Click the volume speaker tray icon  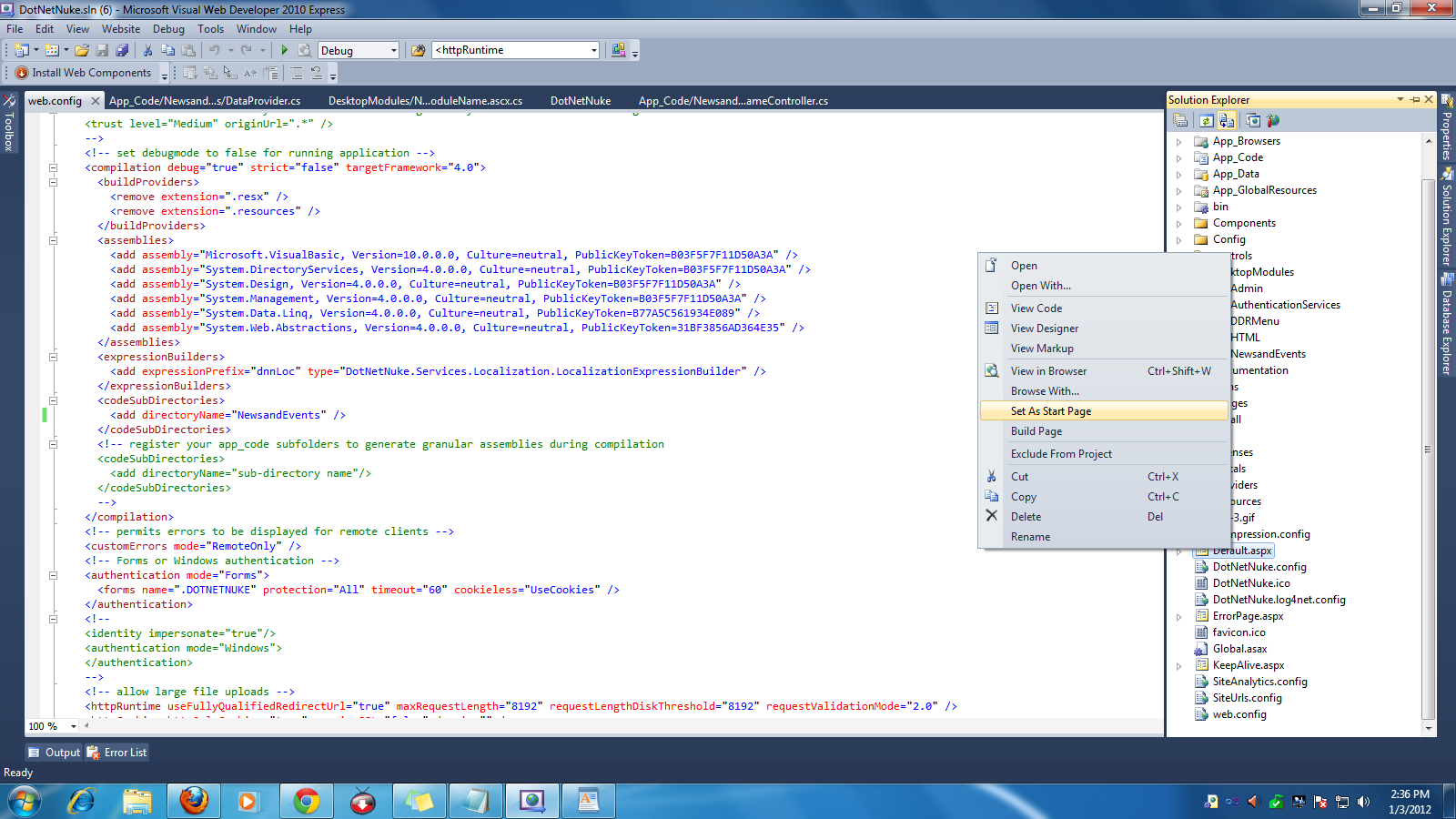[x=1363, y=802]
